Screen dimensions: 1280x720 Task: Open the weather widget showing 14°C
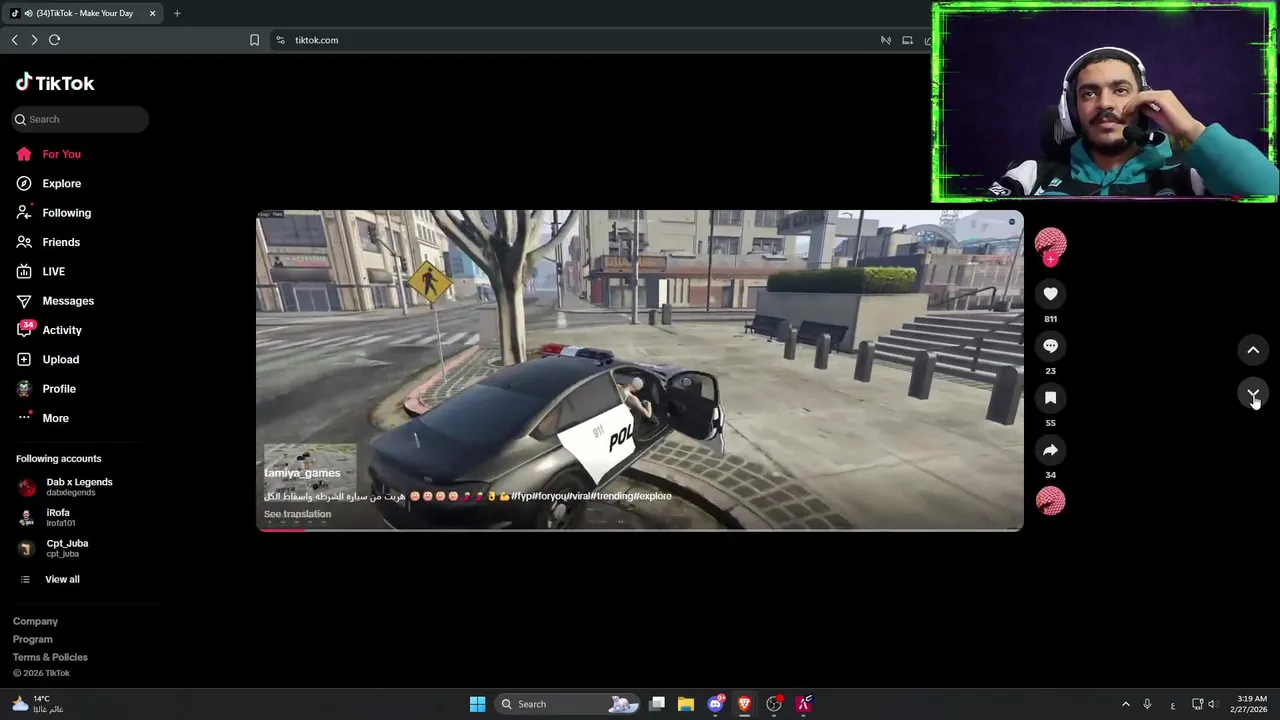pyautogui.click(x=38, y=704)
